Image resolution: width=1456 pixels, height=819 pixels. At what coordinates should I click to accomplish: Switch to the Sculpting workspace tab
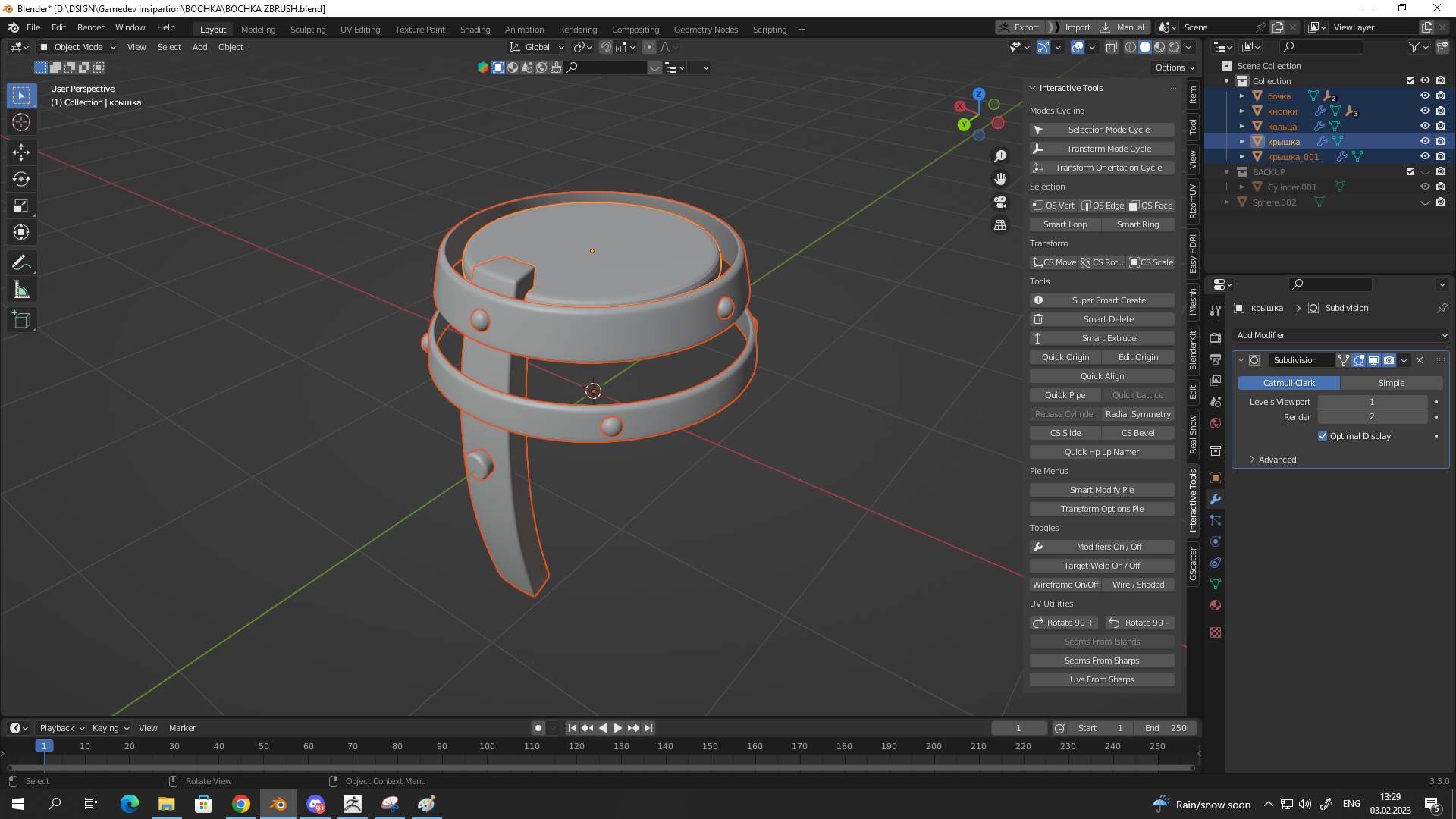coord(307,30)
